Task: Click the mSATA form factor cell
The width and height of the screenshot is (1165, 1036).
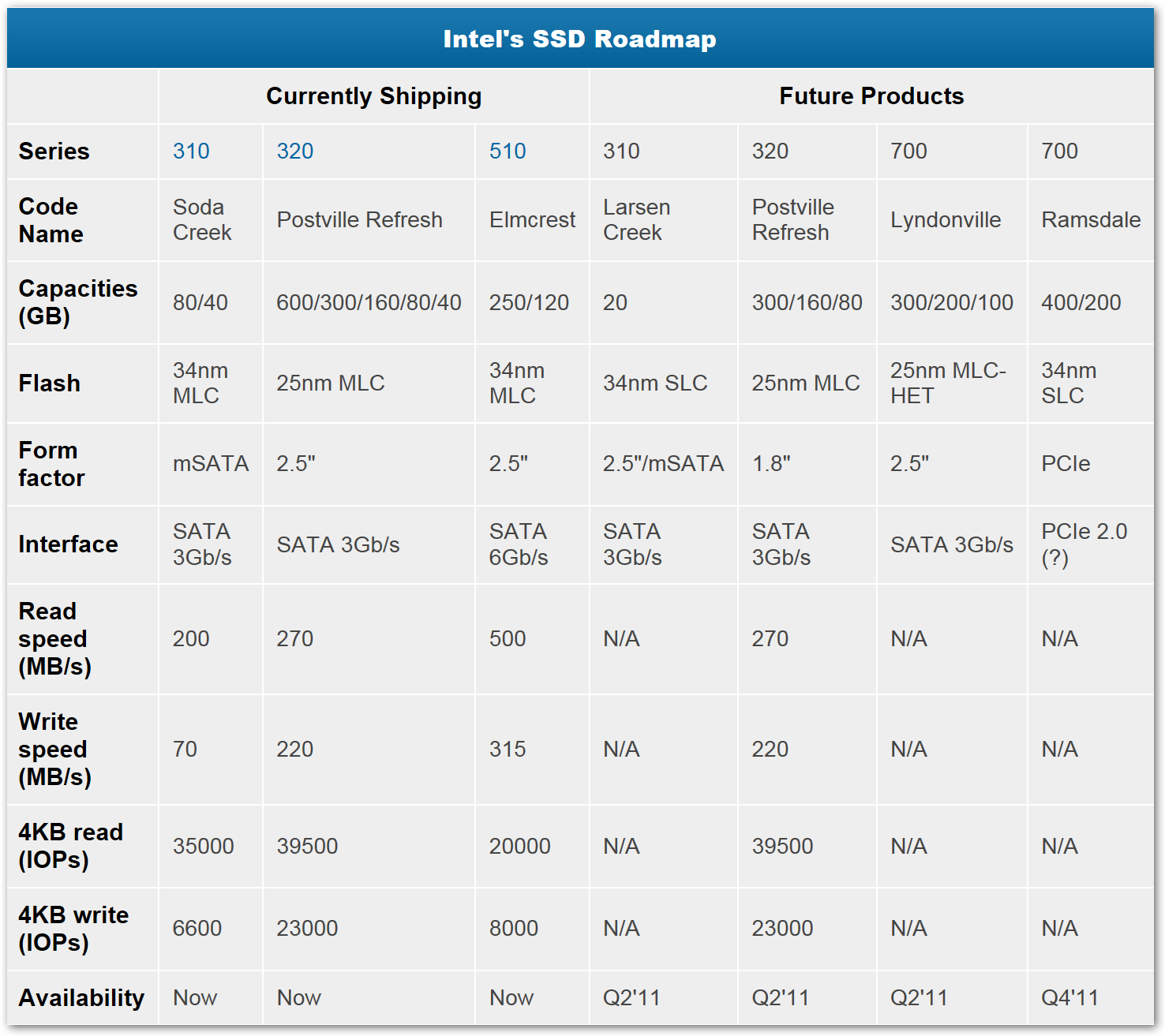Action: (211, 464)
